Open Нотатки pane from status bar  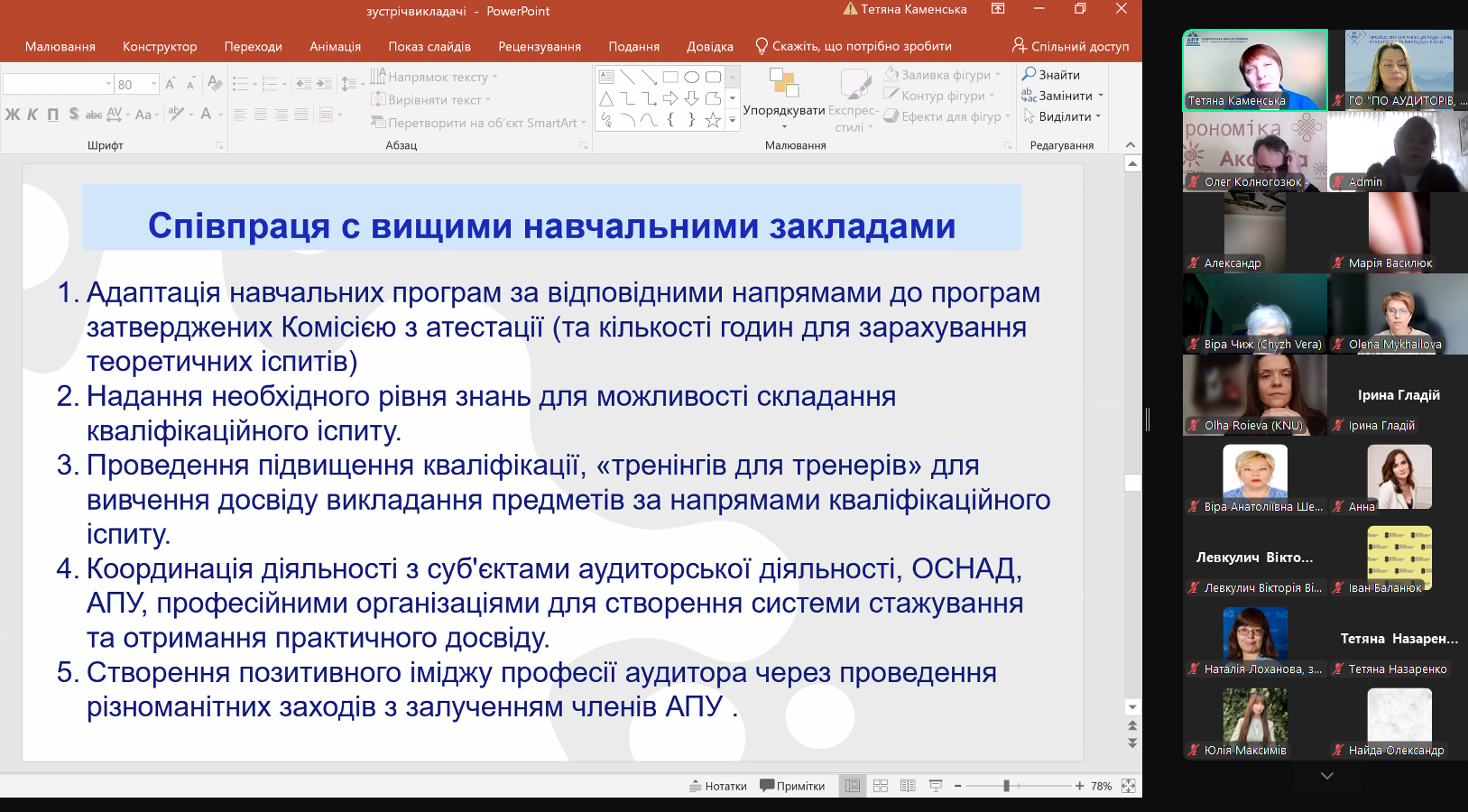(718, 786)
